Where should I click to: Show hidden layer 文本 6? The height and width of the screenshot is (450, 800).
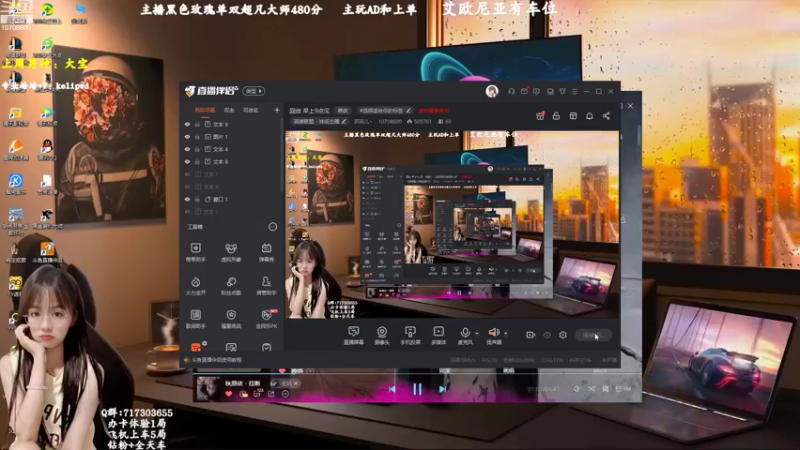pos(187,187)
